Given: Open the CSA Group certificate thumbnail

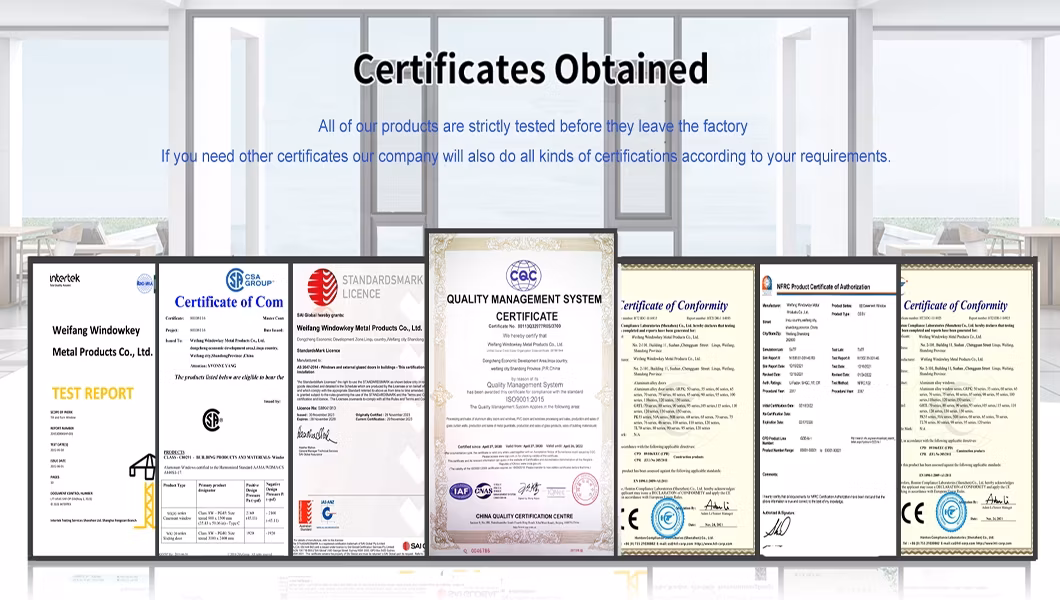Looking at the screenshot, I should click(223, 409).
